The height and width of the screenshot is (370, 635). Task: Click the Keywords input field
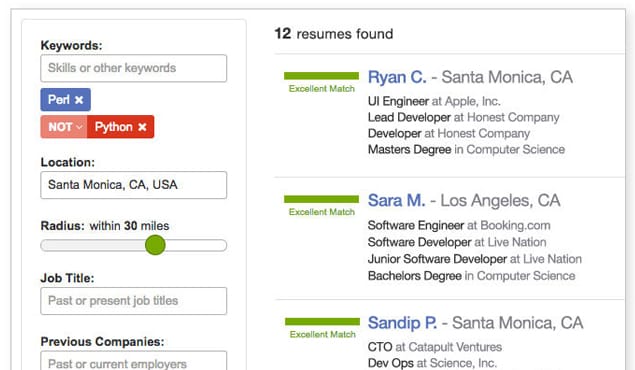click(x=134, y=68)
